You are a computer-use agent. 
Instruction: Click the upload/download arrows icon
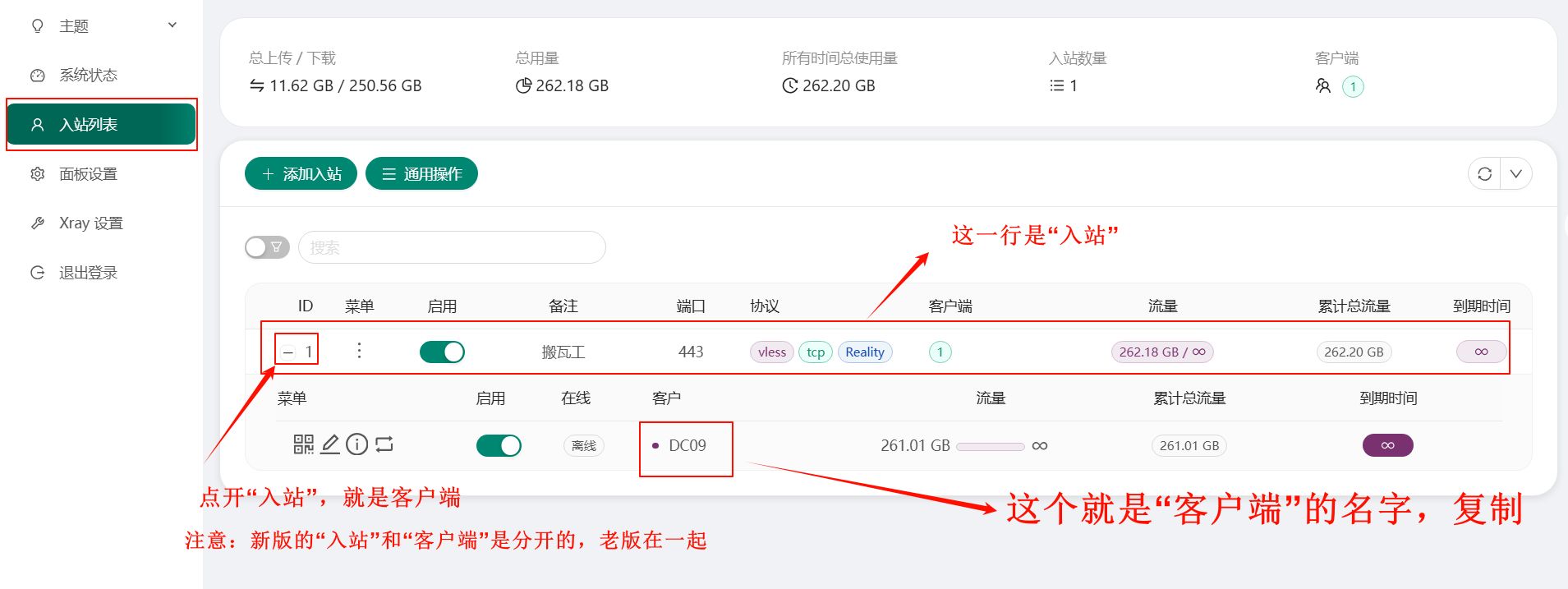(x=257, y=85)
